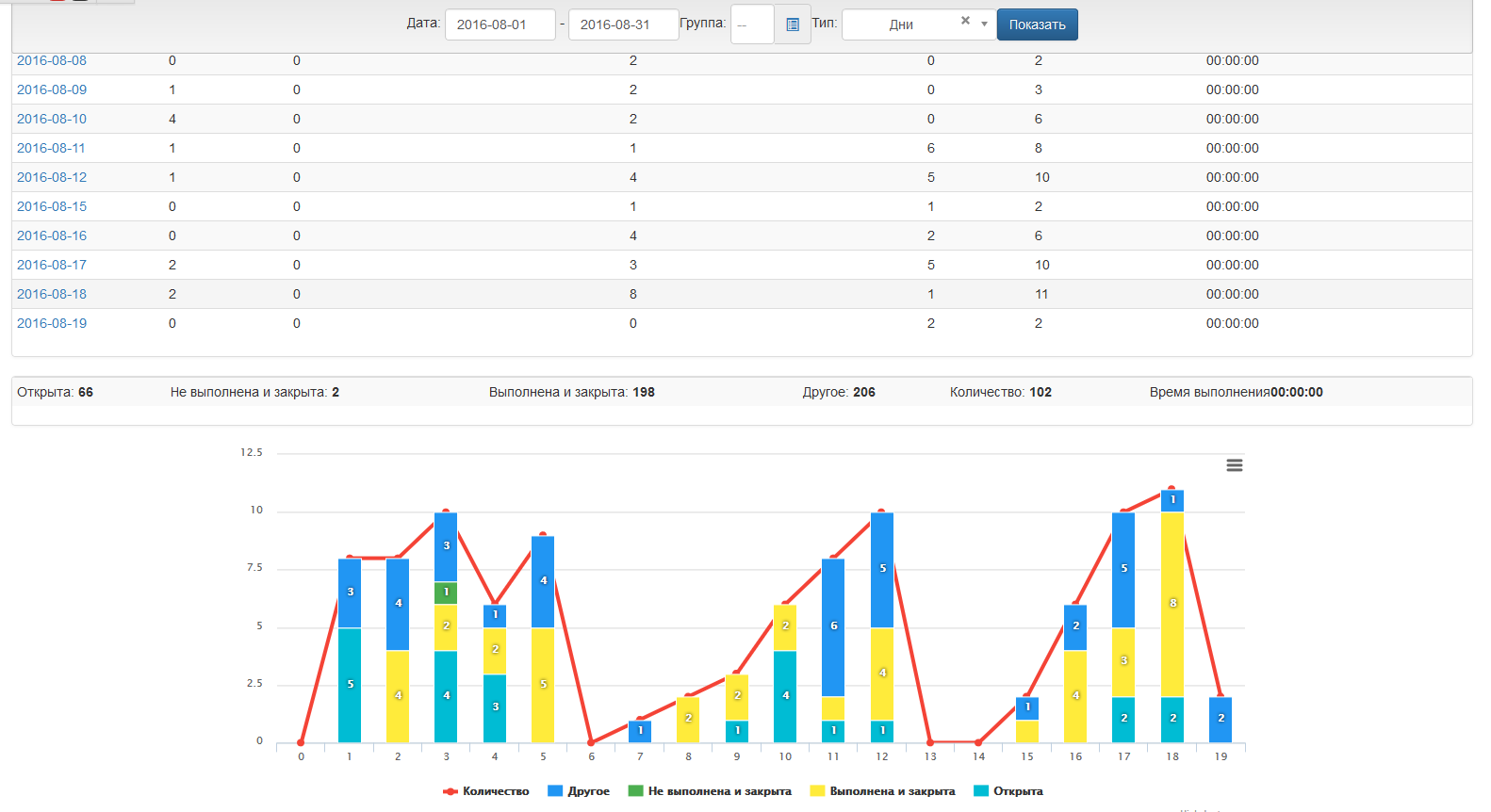1491x812 pixels.
Task: Click the Группа input field
Action: tap(751, 24)
